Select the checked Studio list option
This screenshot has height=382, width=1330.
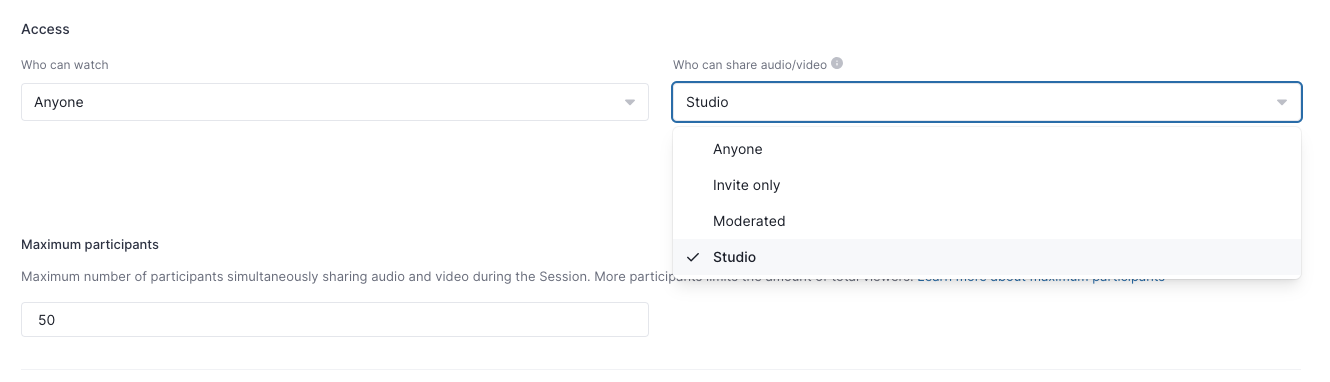pyautogui.click(x=987, y=257)
